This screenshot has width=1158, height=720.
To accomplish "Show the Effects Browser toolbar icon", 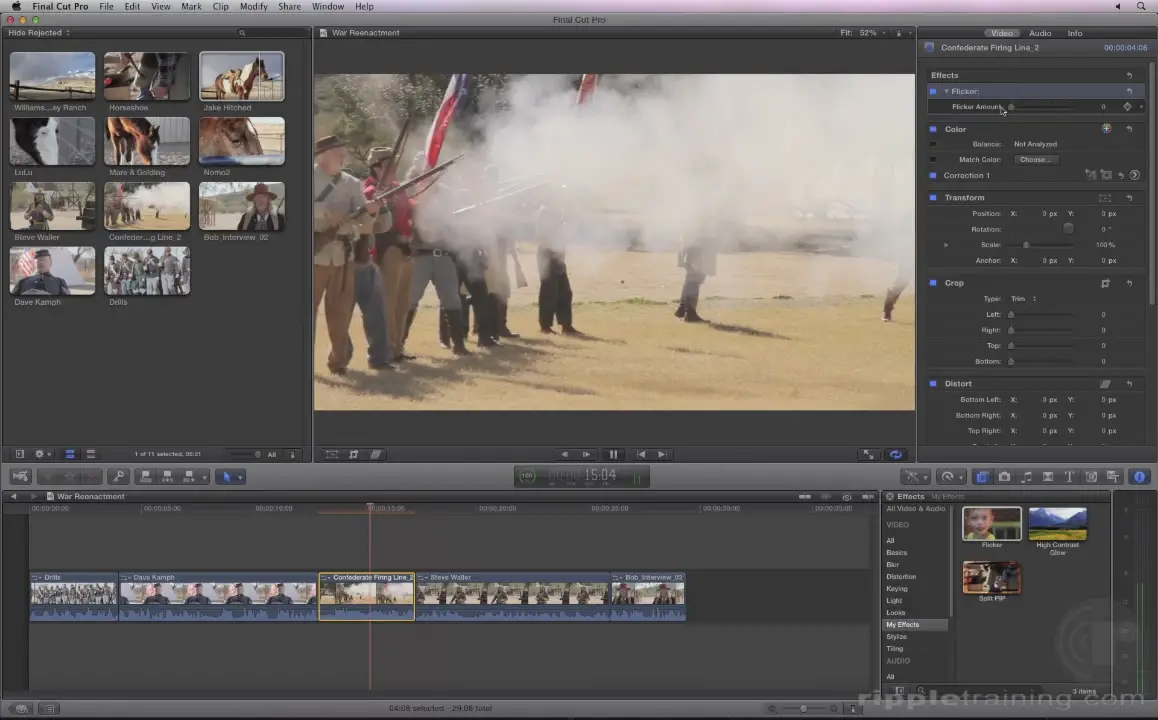I will pos(982,477).
